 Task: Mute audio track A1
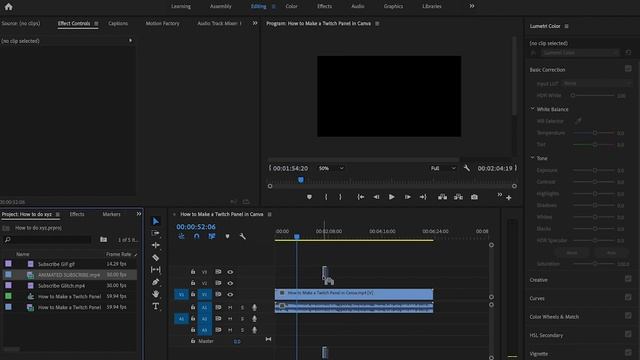(x=230, y=307)
